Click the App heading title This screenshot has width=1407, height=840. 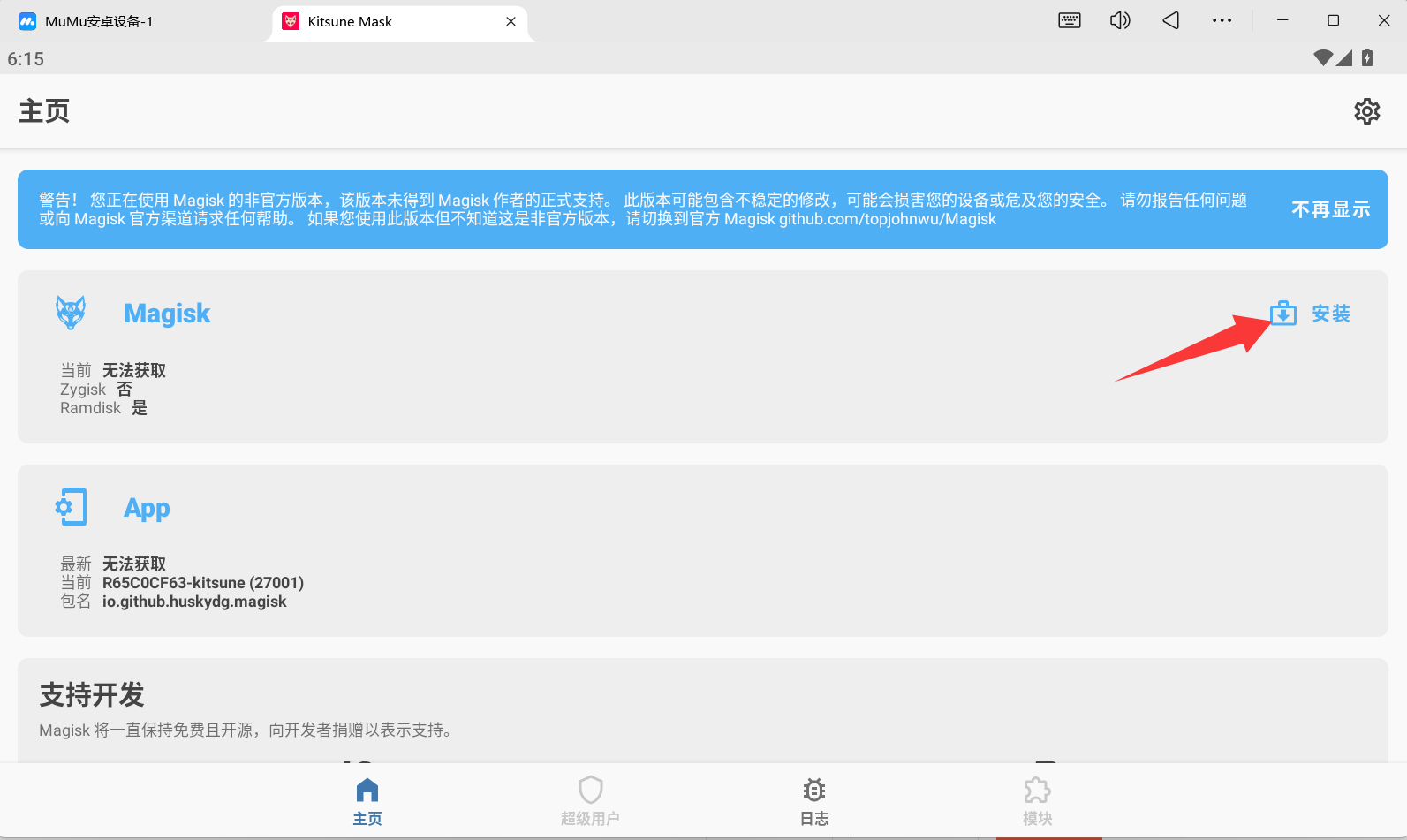[x=147, y=508]
